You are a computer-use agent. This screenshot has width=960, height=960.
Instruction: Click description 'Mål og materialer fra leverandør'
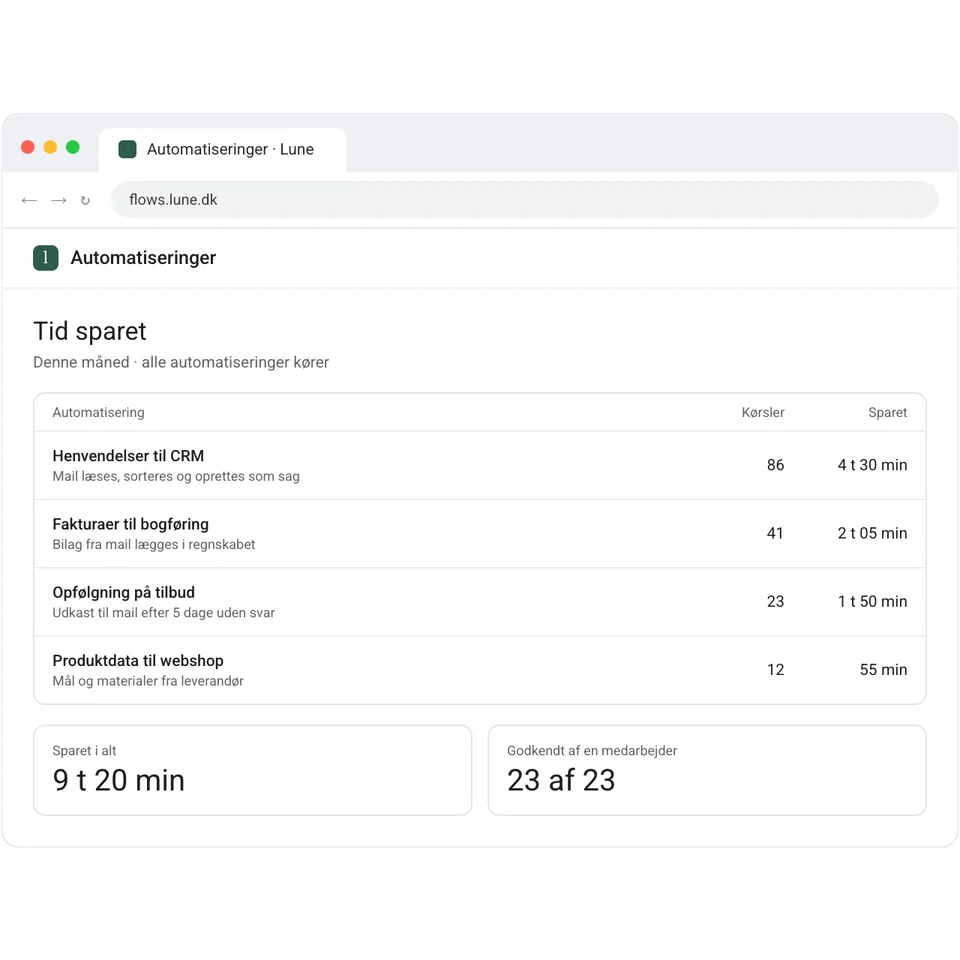[x=148, y=681]
